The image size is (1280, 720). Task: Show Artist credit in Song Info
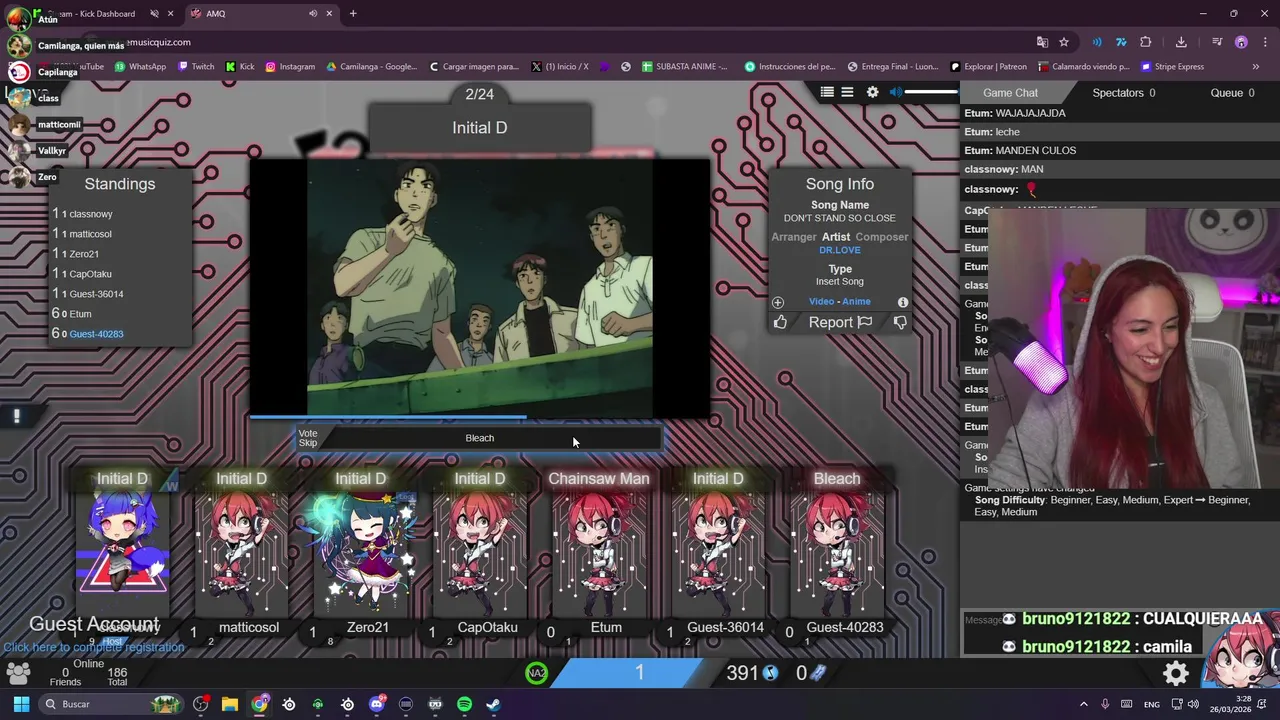pos(836,237)
